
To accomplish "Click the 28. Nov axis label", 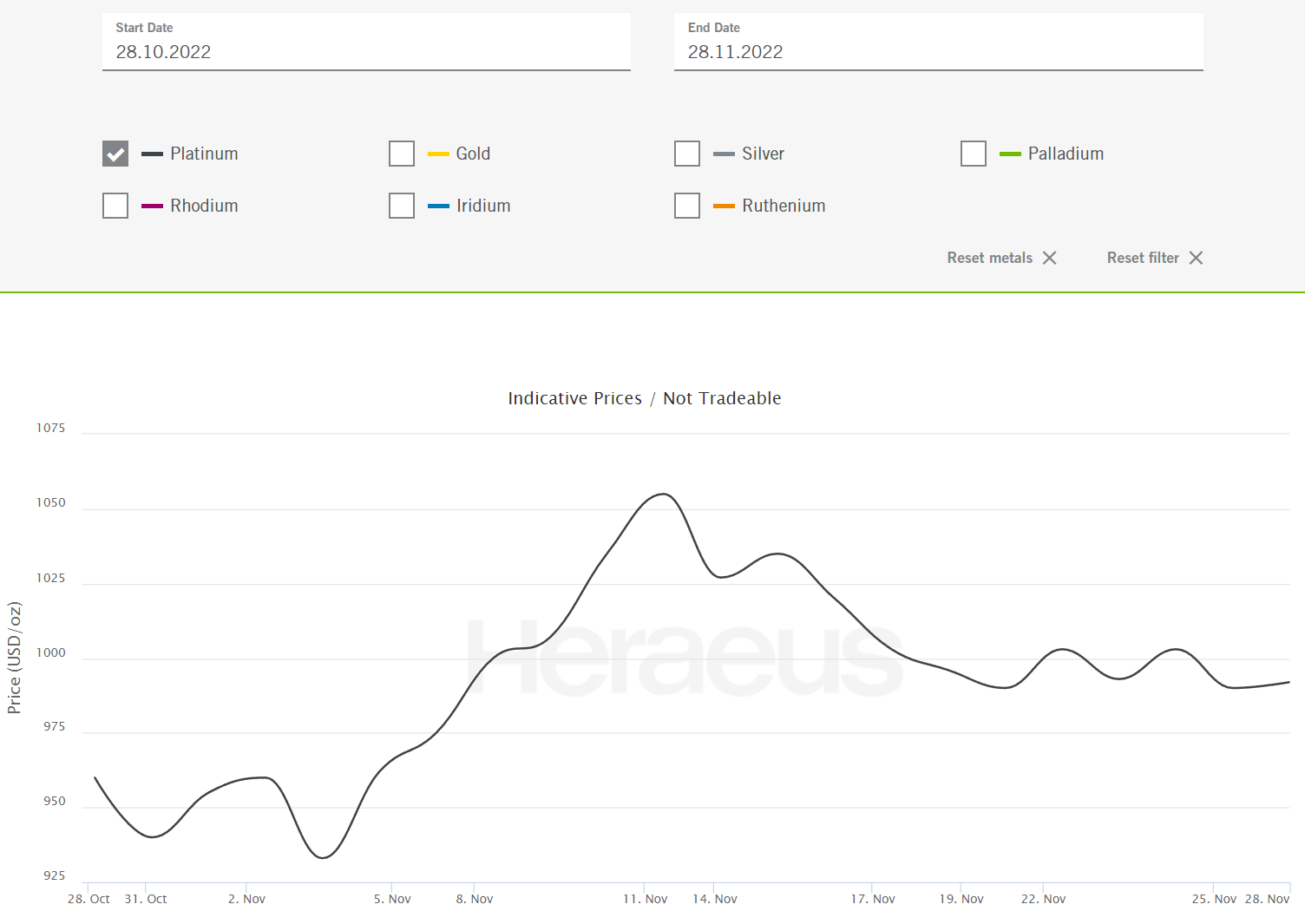I will 1267,899.
